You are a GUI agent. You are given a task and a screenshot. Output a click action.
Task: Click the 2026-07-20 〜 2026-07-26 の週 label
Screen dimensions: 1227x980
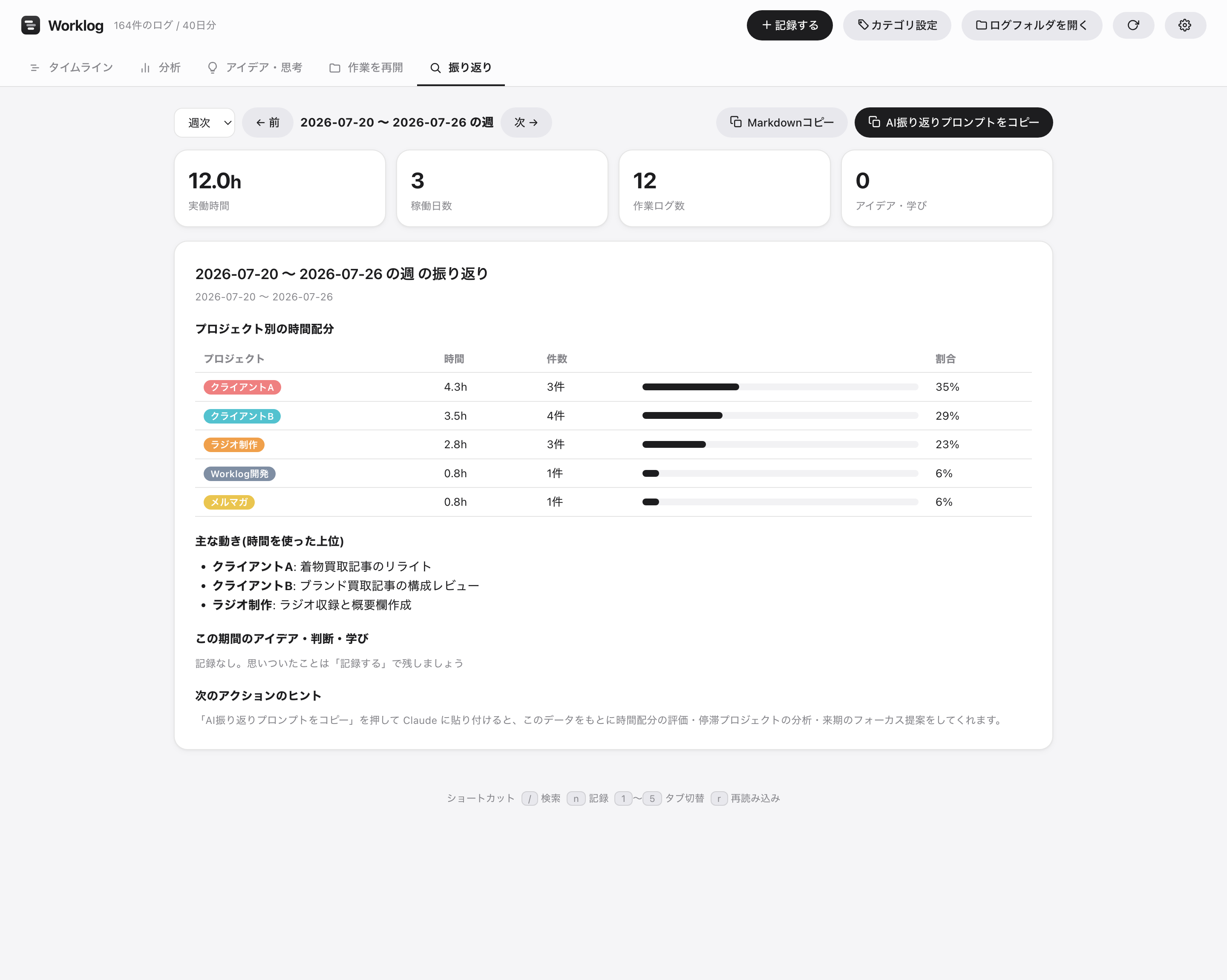(x=397, y=122)
